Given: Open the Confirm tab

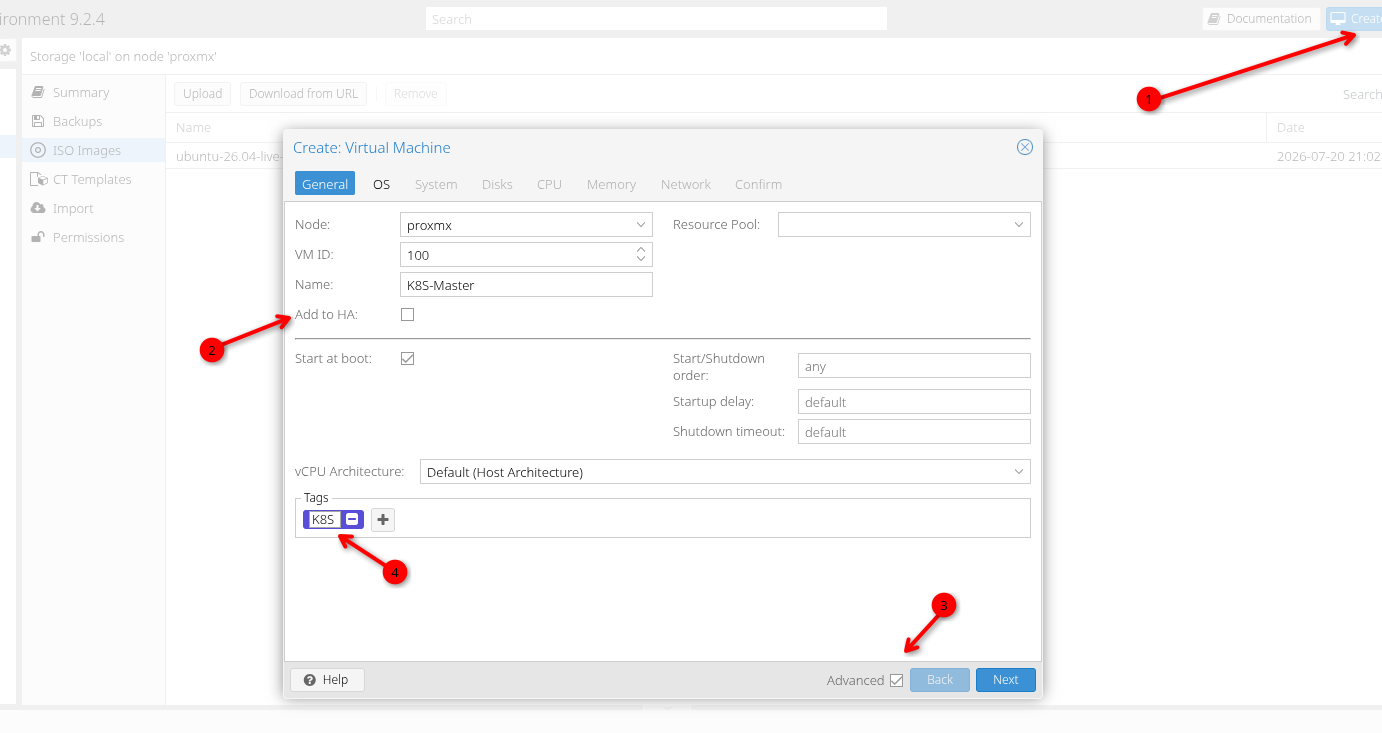Looking at the screenshot, I should pos(759,184).
